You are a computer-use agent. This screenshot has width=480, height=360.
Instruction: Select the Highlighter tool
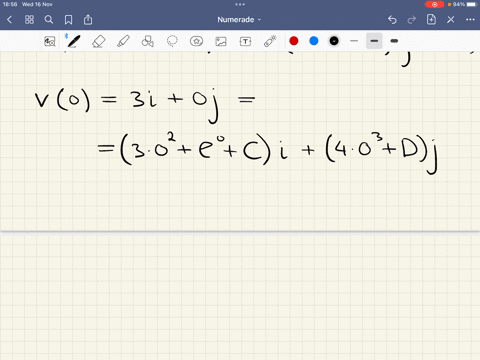click(123, 41)
